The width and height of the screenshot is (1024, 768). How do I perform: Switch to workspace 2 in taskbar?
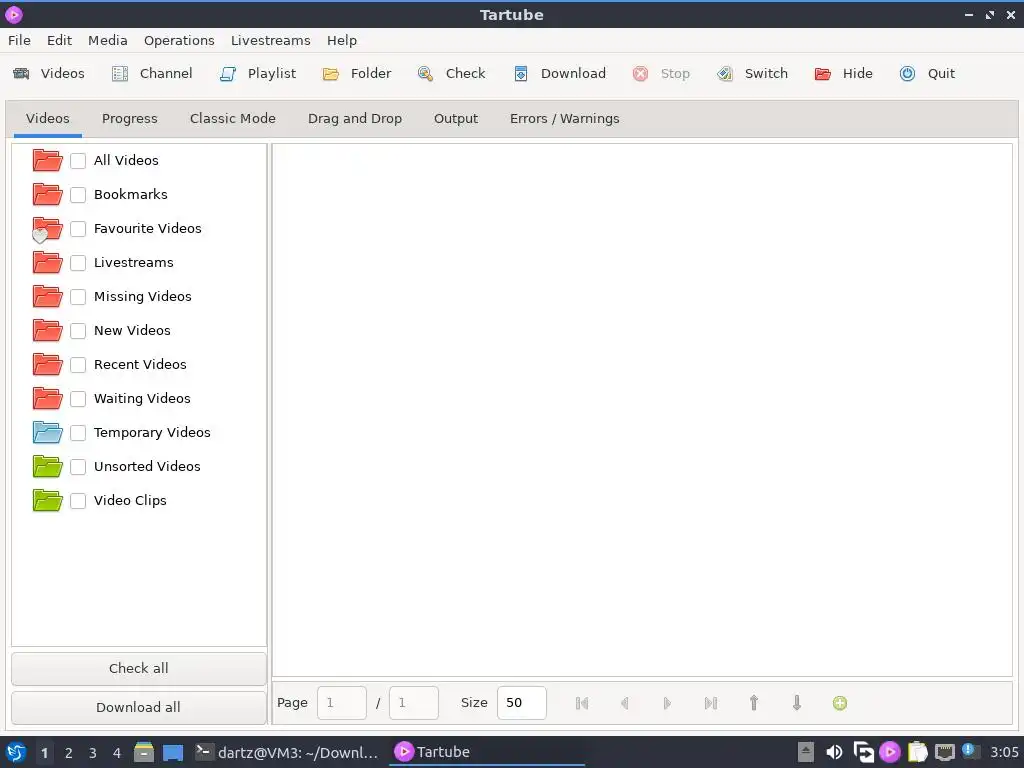pyautogui.click(x=69, y=752)
